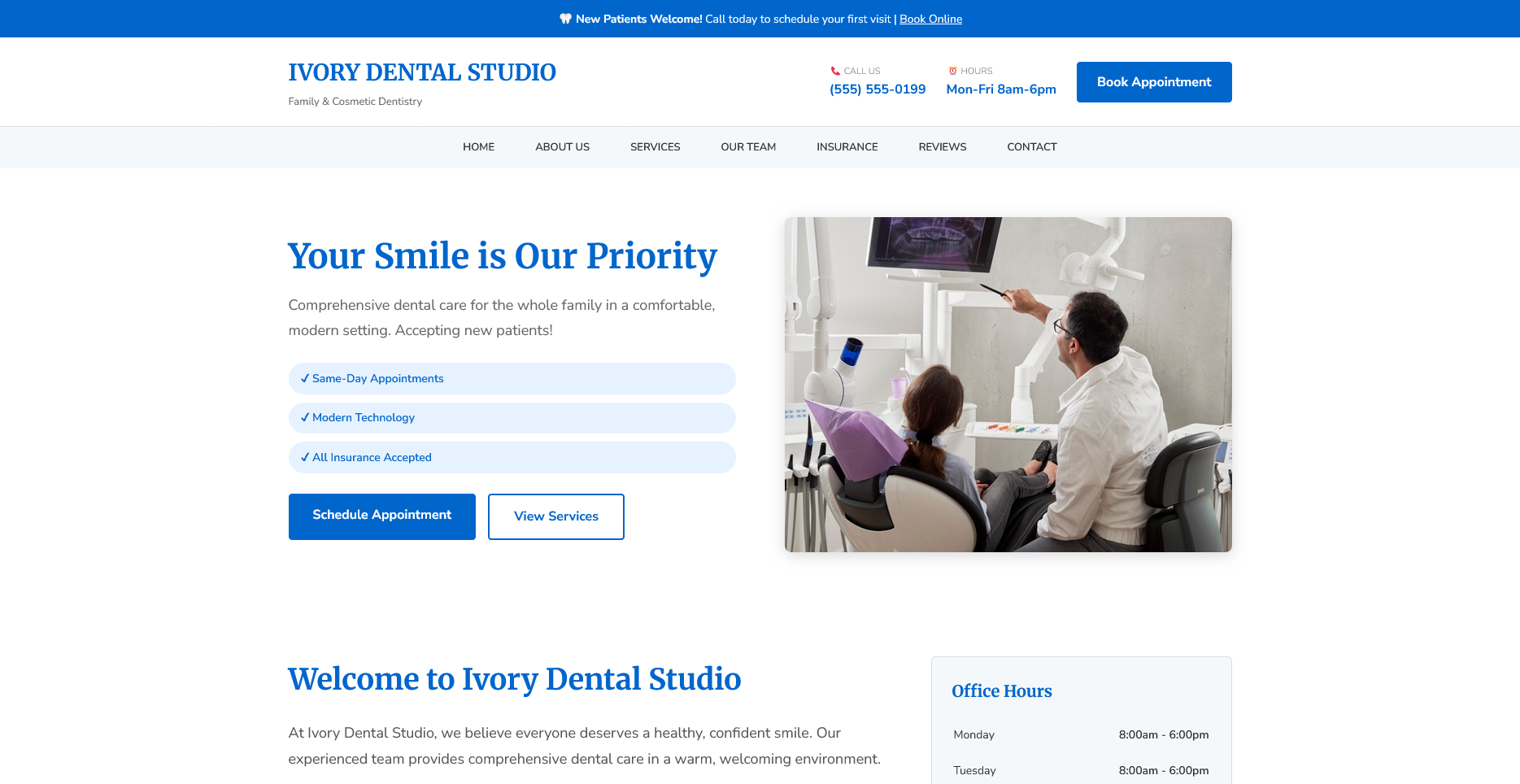Call the (555) 555-0199 phone number
The image size is (1520, 784).
(877, 89)
